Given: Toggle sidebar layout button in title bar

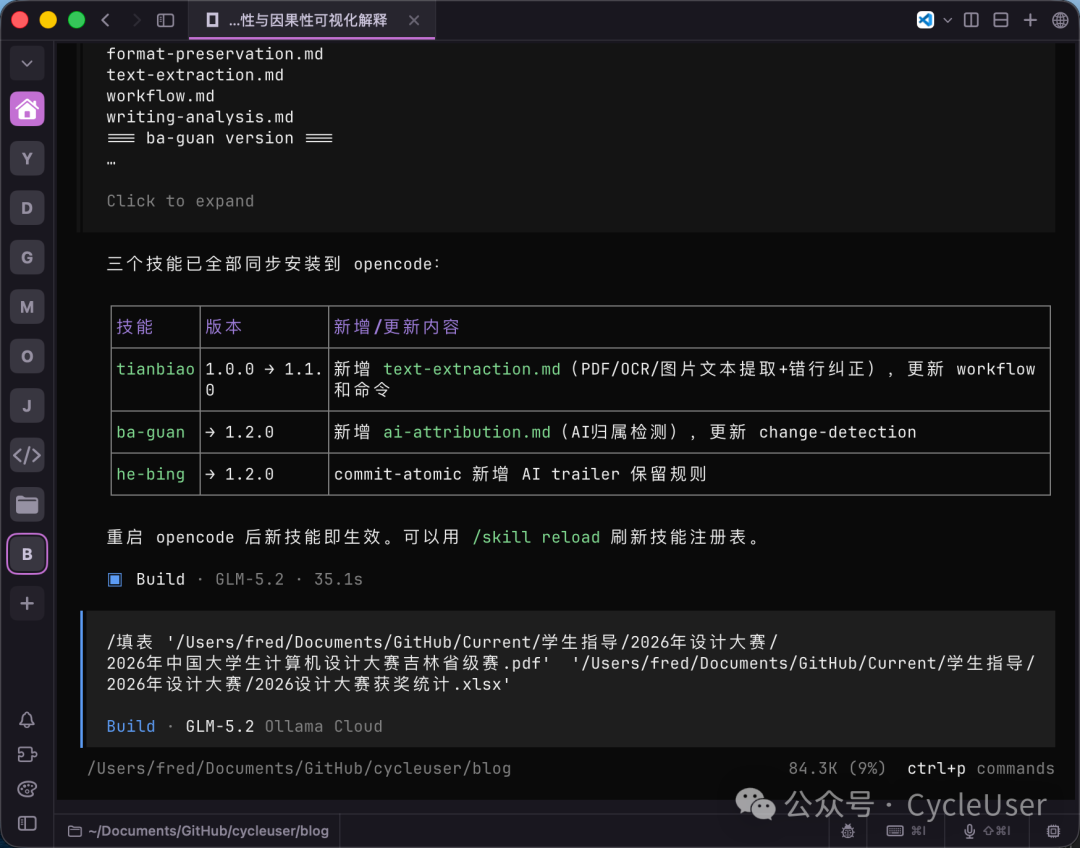Looking at the screenshot, I should (x=165, y=20).
